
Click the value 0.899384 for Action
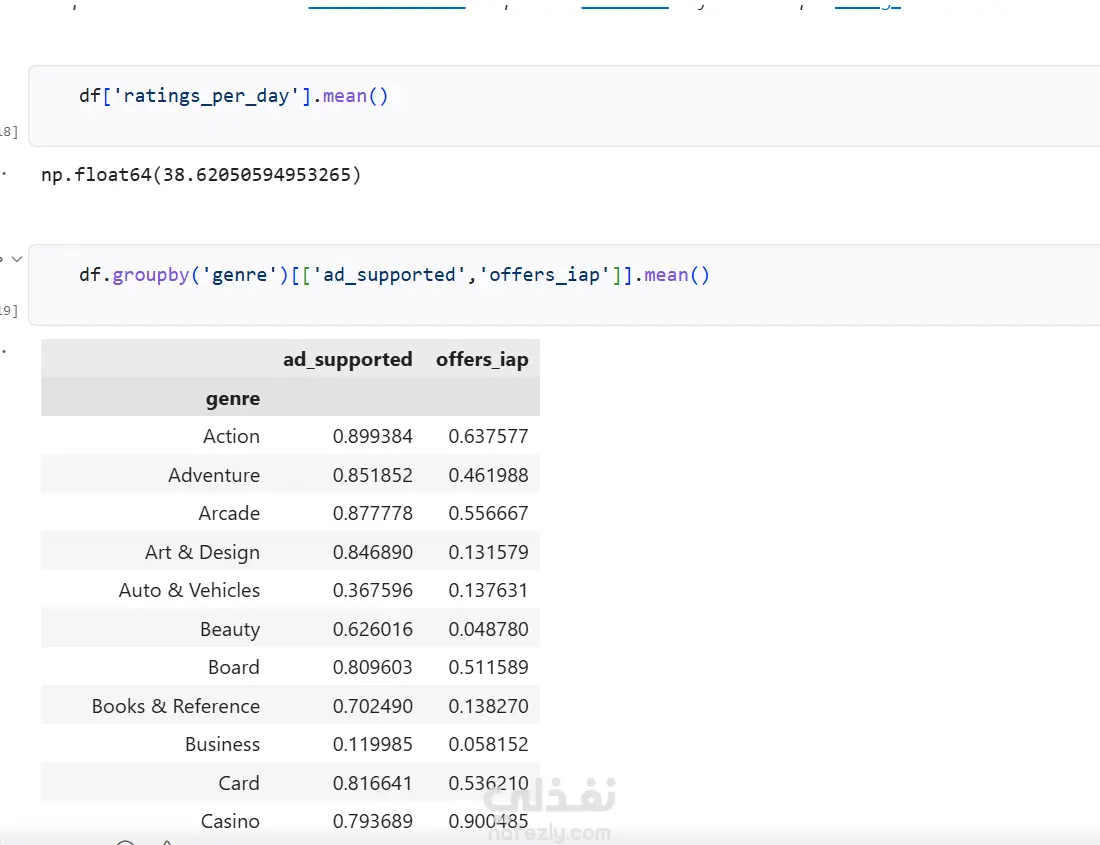coord(373,436)
